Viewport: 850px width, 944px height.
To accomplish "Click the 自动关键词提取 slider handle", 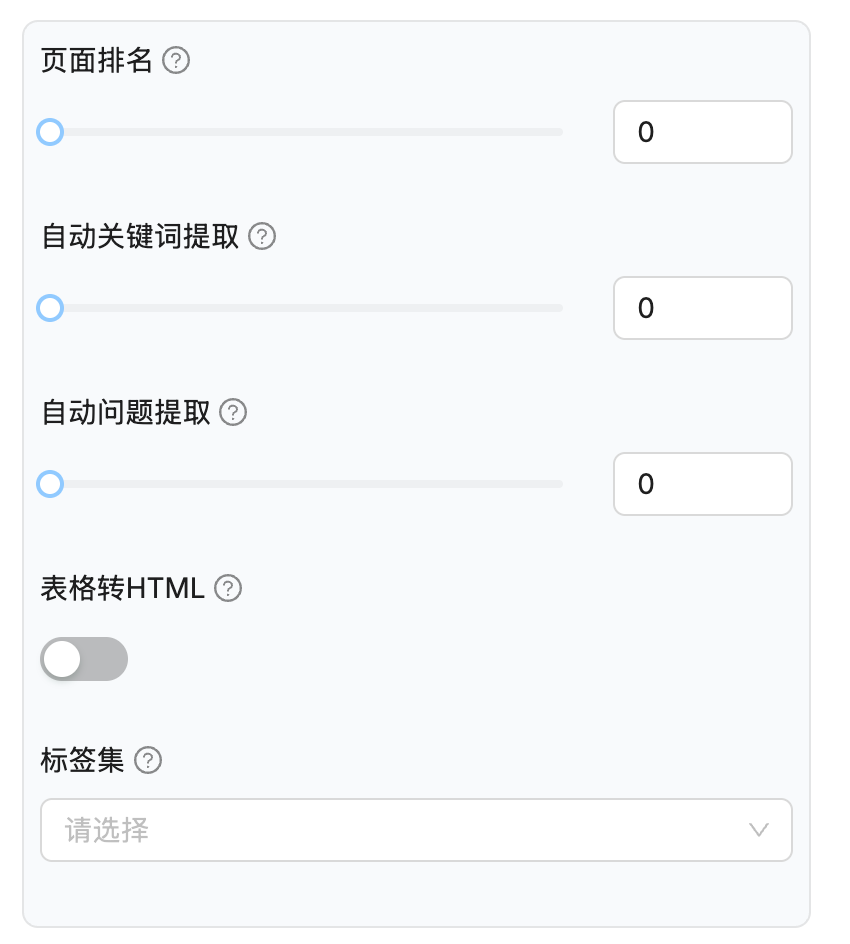I will click(50, 308).
